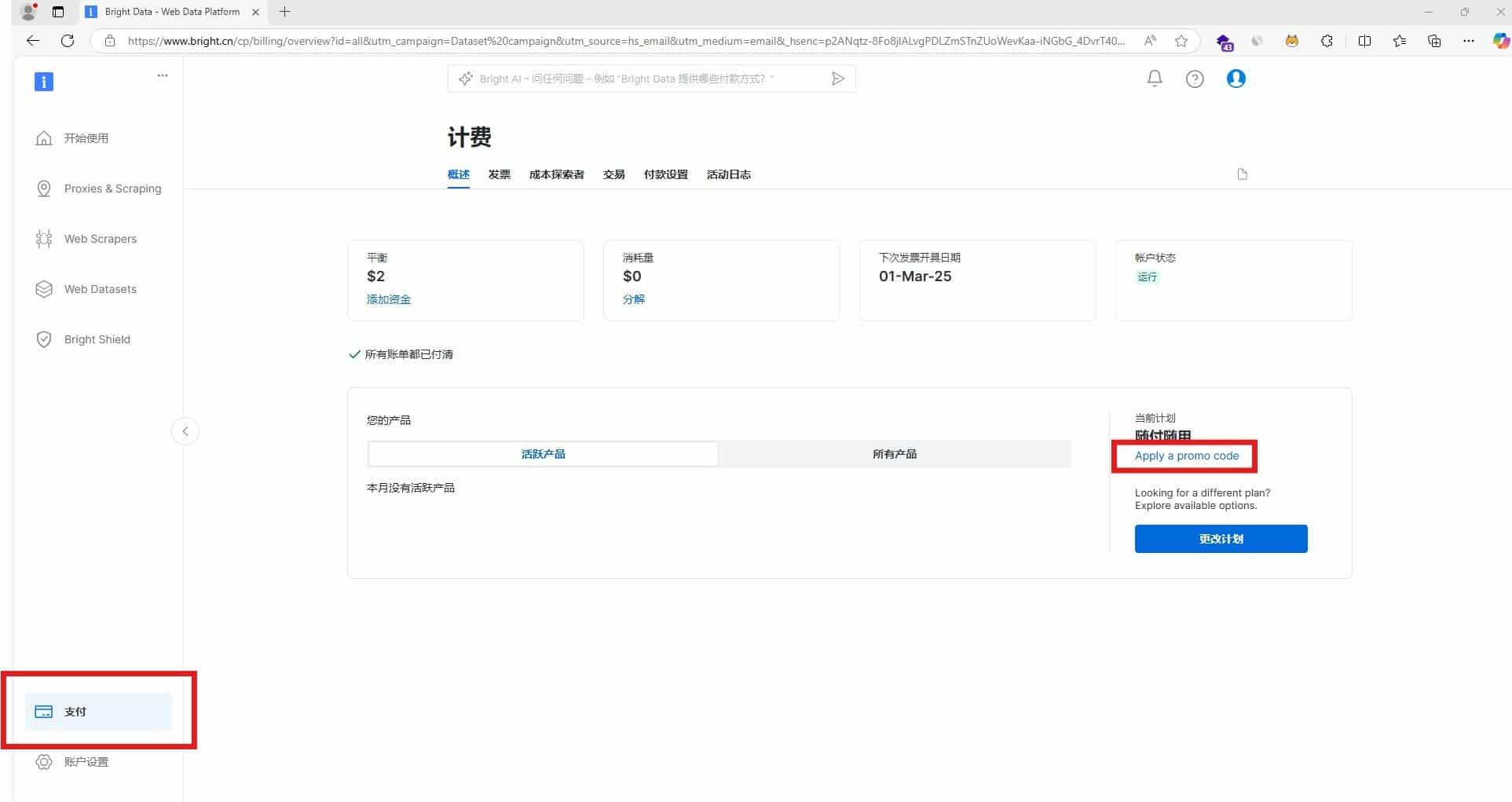Select 所有产品 toggle tab
1512x802 pixels.
(x=895, y=454)
